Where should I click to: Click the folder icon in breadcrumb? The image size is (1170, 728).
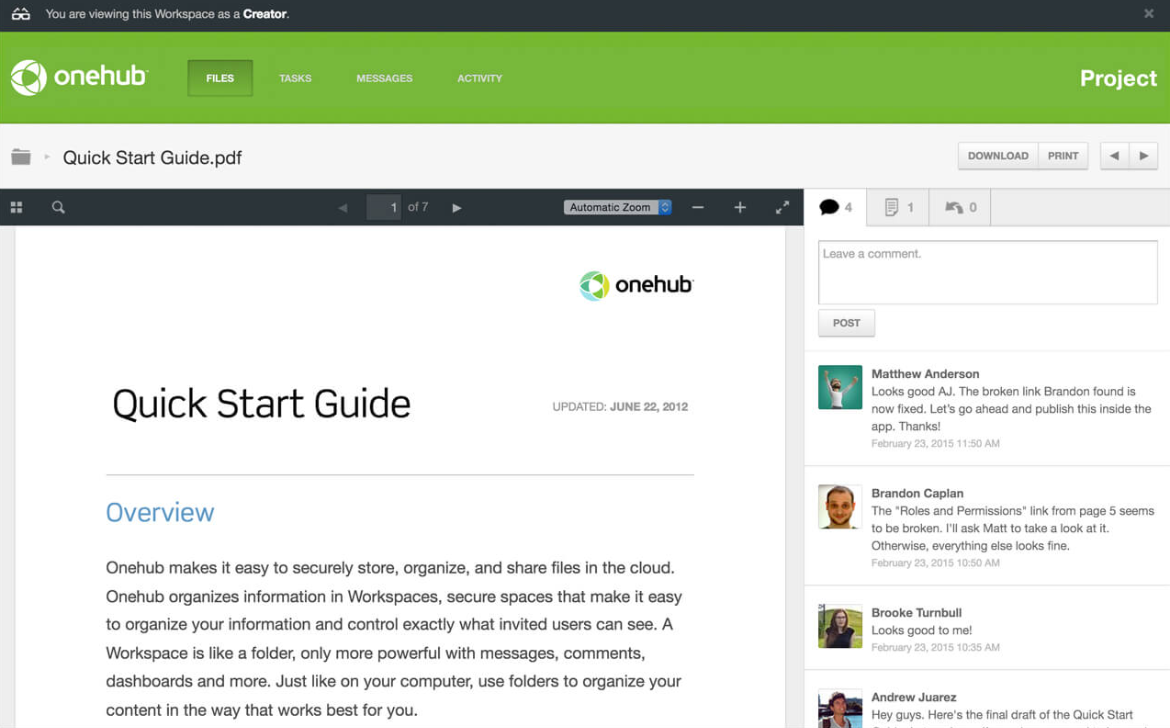(21, 157)
